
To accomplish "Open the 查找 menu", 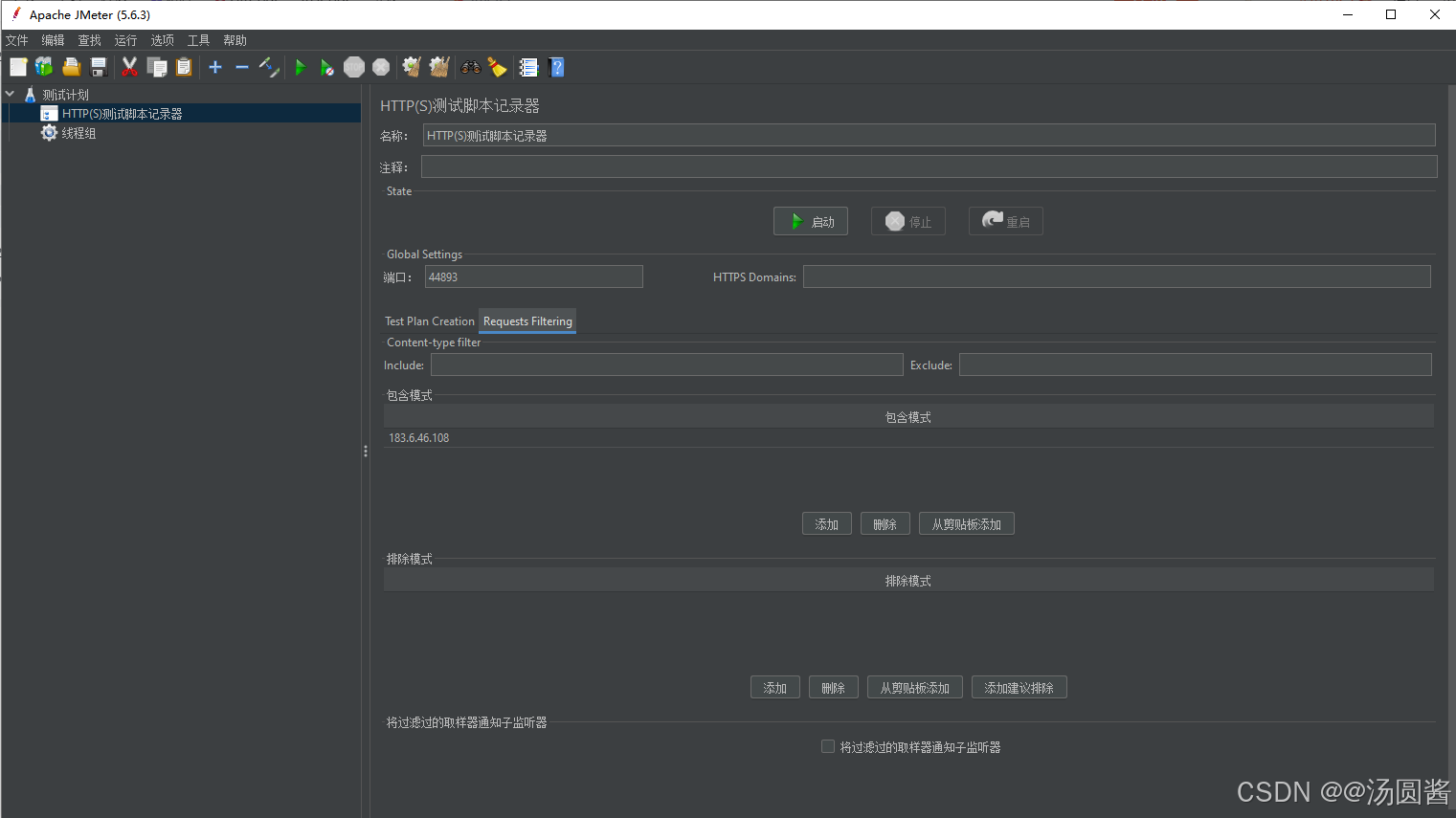I will tap(89, 40).
